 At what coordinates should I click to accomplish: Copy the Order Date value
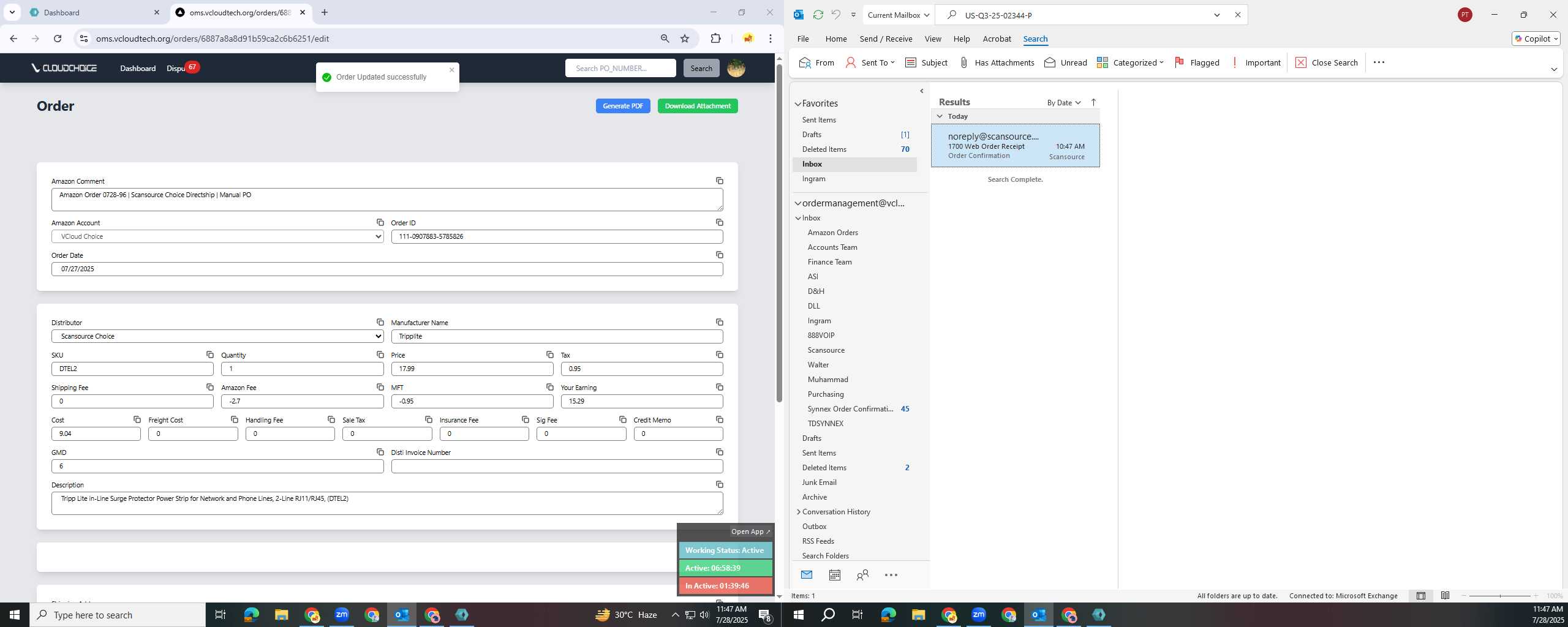[x=720, y=255]
